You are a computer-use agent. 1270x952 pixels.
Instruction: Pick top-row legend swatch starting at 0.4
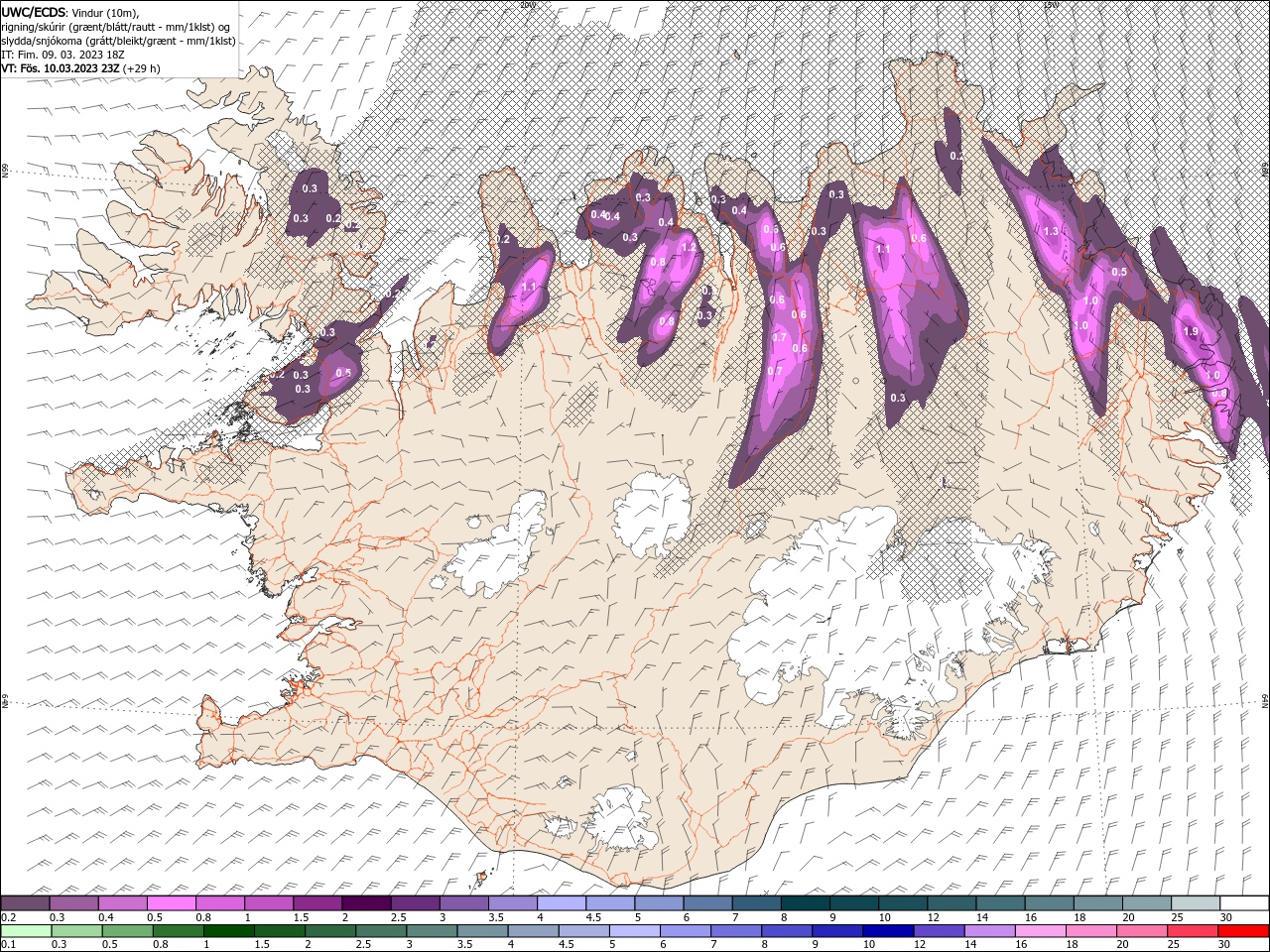pyautogui.click(x=122, y=903)
